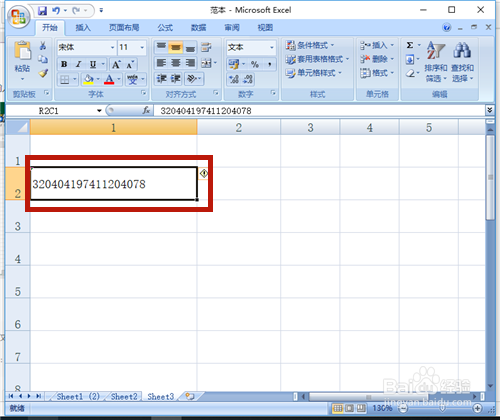The height and width of the screenshot is (420, 500).
Task: Apply percent style
Action: coord(255,64)
